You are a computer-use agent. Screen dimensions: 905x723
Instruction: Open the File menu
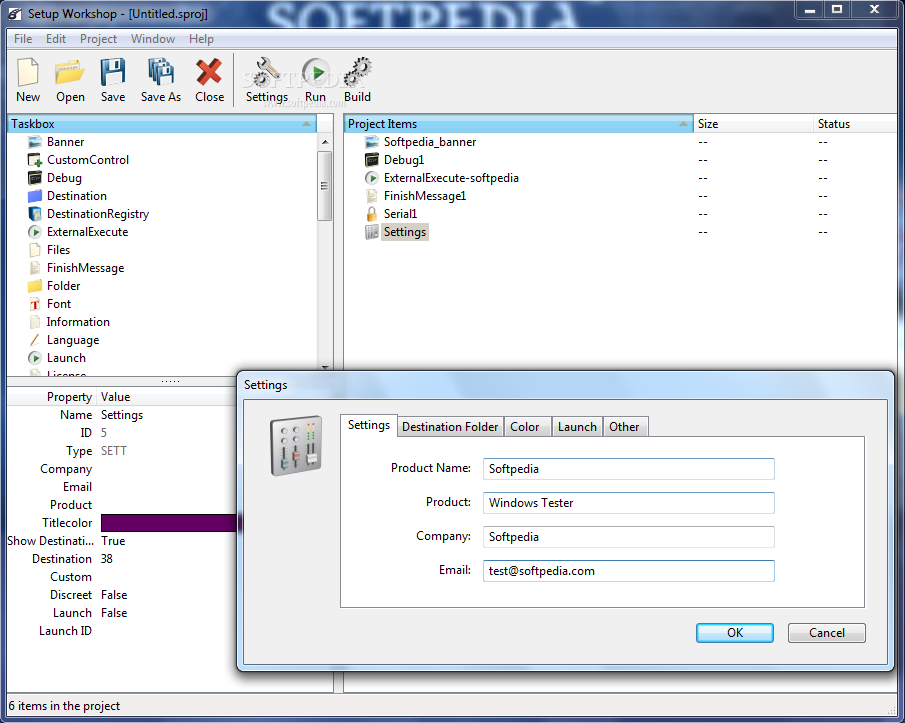23,39
